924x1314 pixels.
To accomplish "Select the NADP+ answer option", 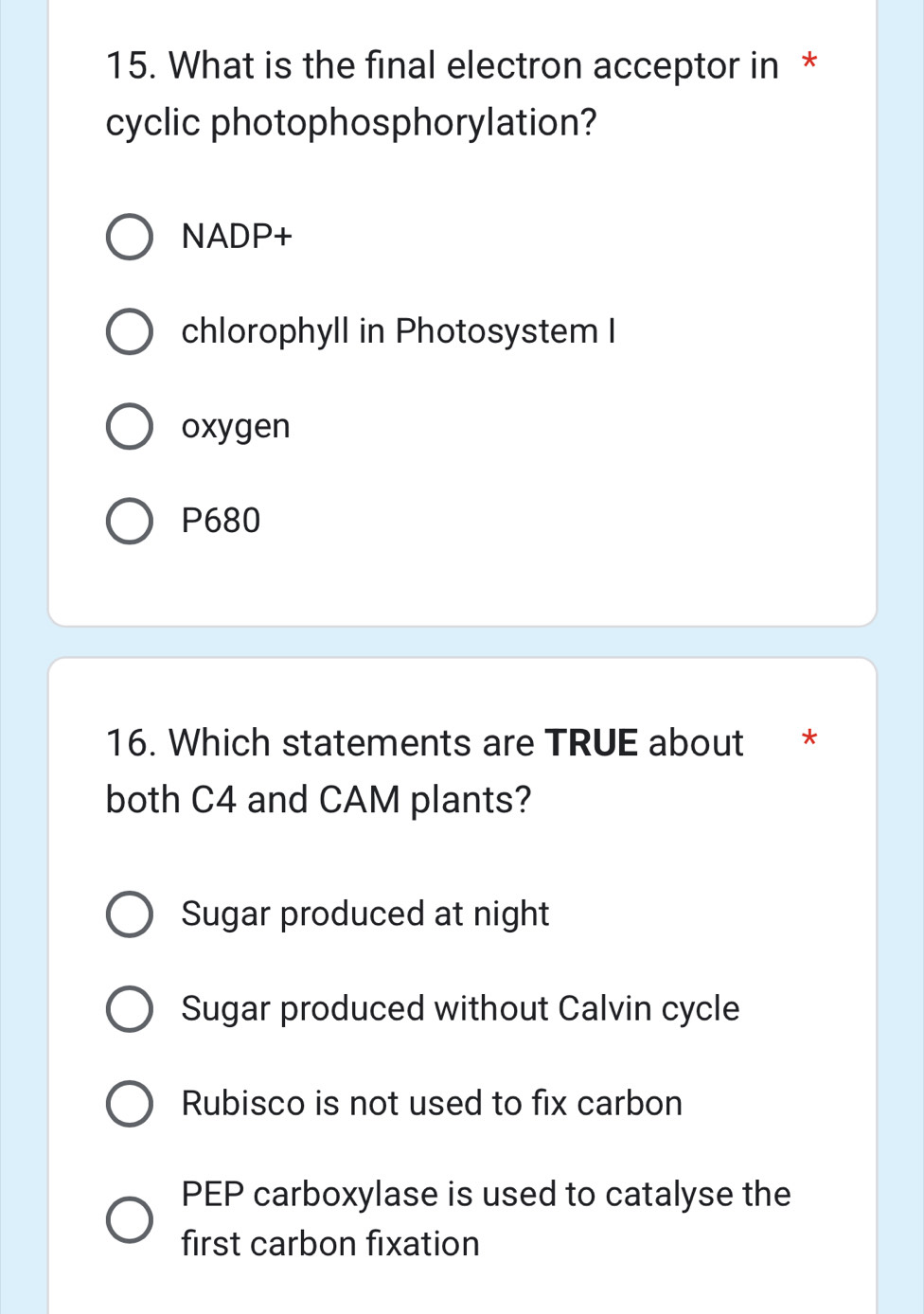I will 130,237.
